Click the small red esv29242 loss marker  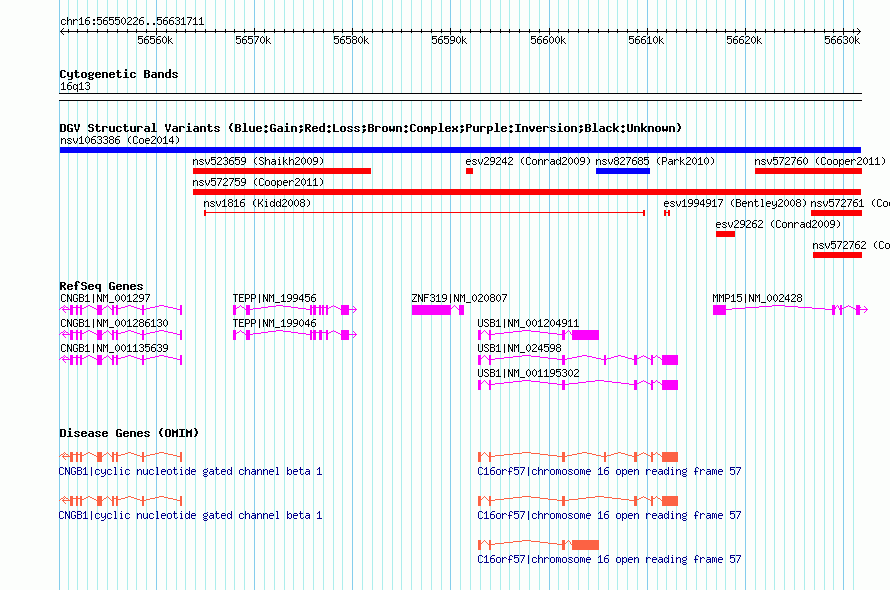(469, 171)
